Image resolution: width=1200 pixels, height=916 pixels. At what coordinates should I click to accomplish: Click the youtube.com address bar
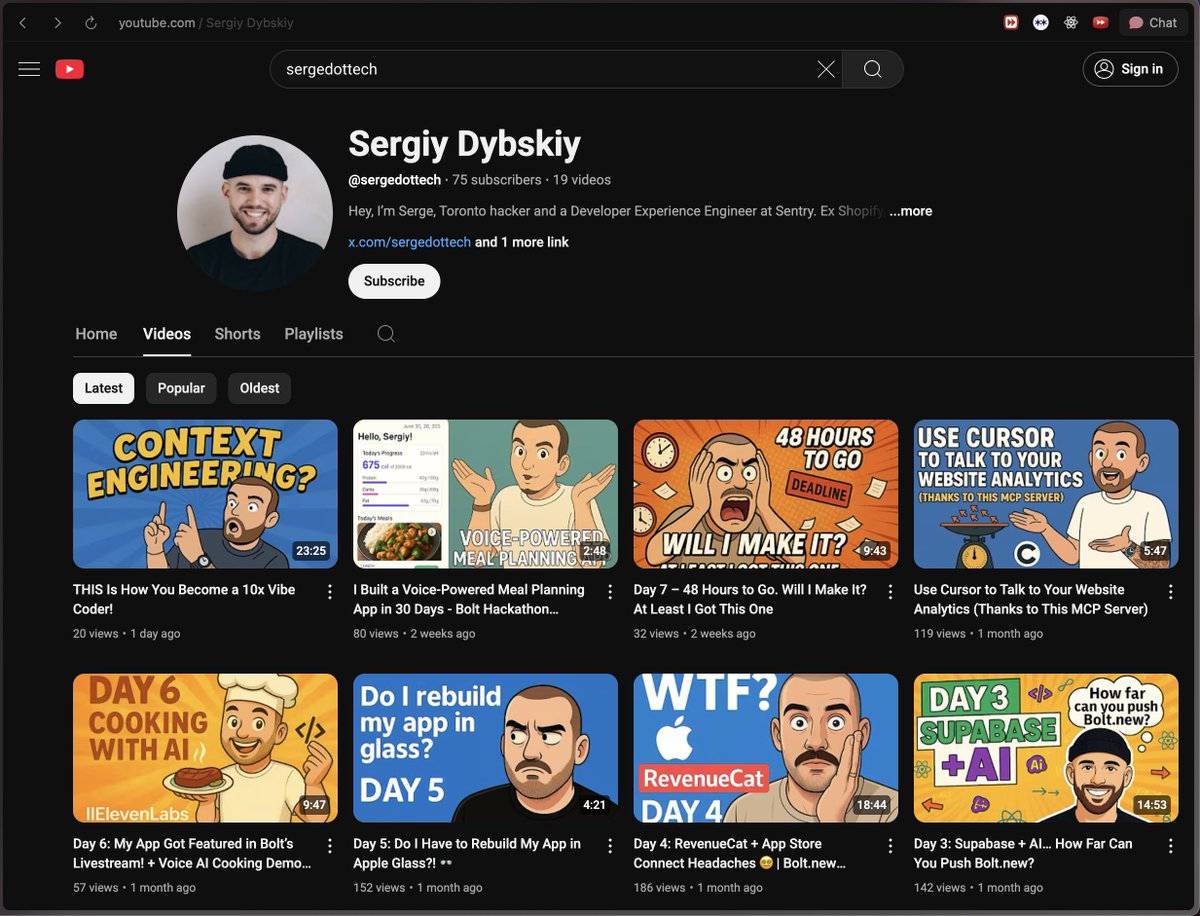(x=206, y=22)
